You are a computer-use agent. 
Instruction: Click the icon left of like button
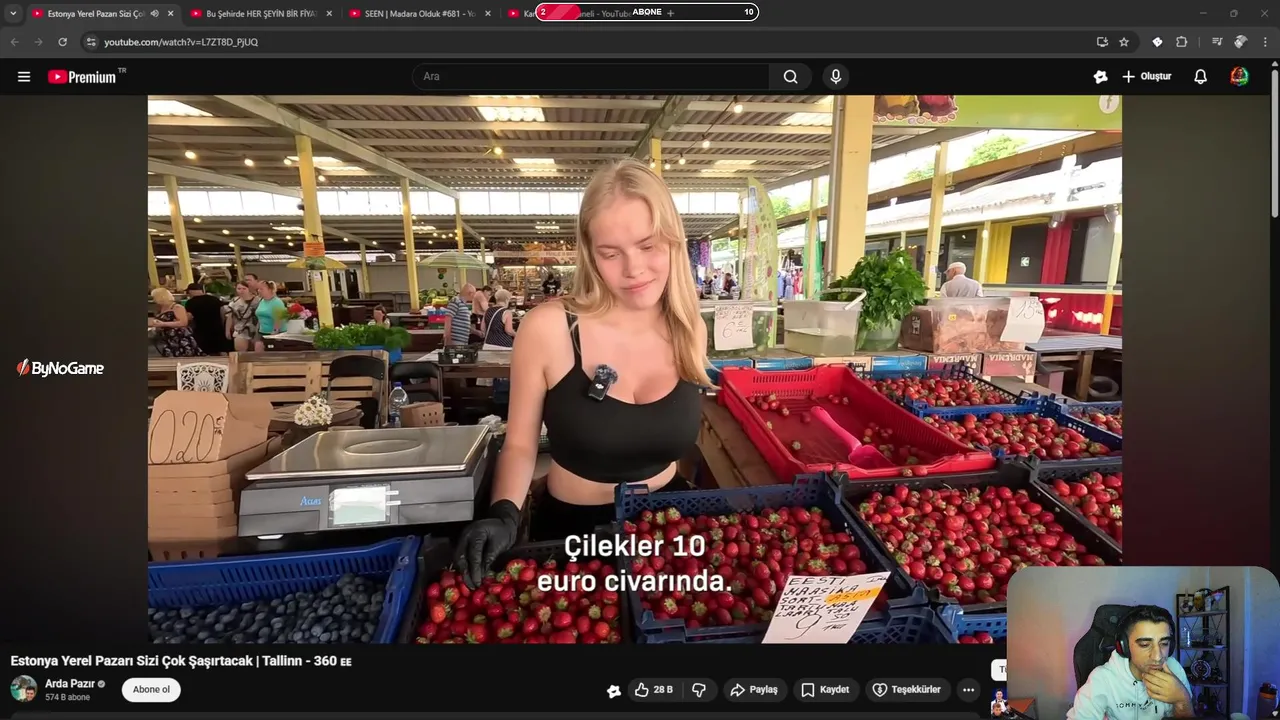(614, 691)
